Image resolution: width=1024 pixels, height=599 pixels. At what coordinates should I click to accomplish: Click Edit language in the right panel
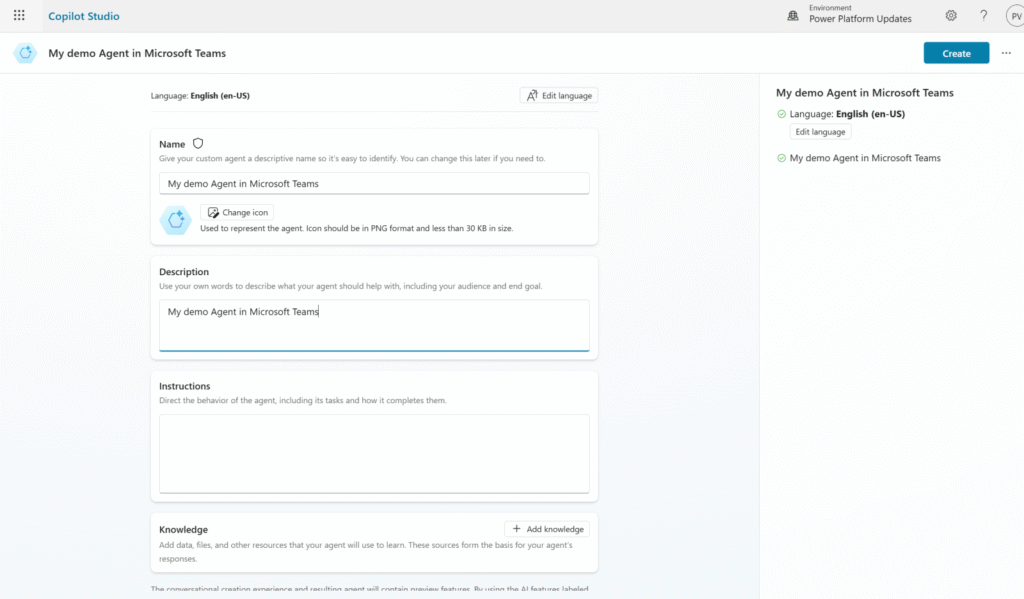click(x=820, y=132)
